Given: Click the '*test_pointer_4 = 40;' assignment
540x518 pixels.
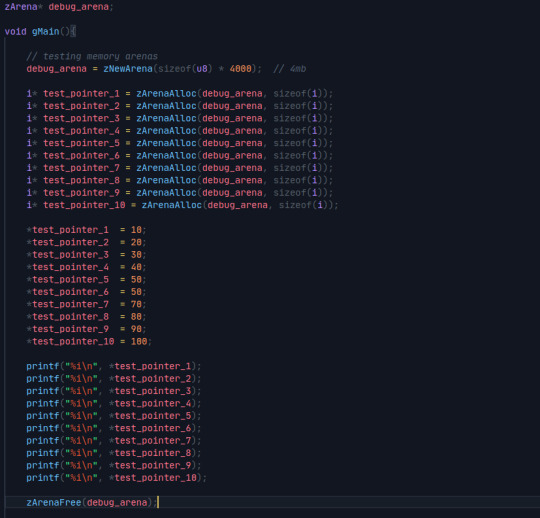Looking at the screenshot, I should coord(86,267).
